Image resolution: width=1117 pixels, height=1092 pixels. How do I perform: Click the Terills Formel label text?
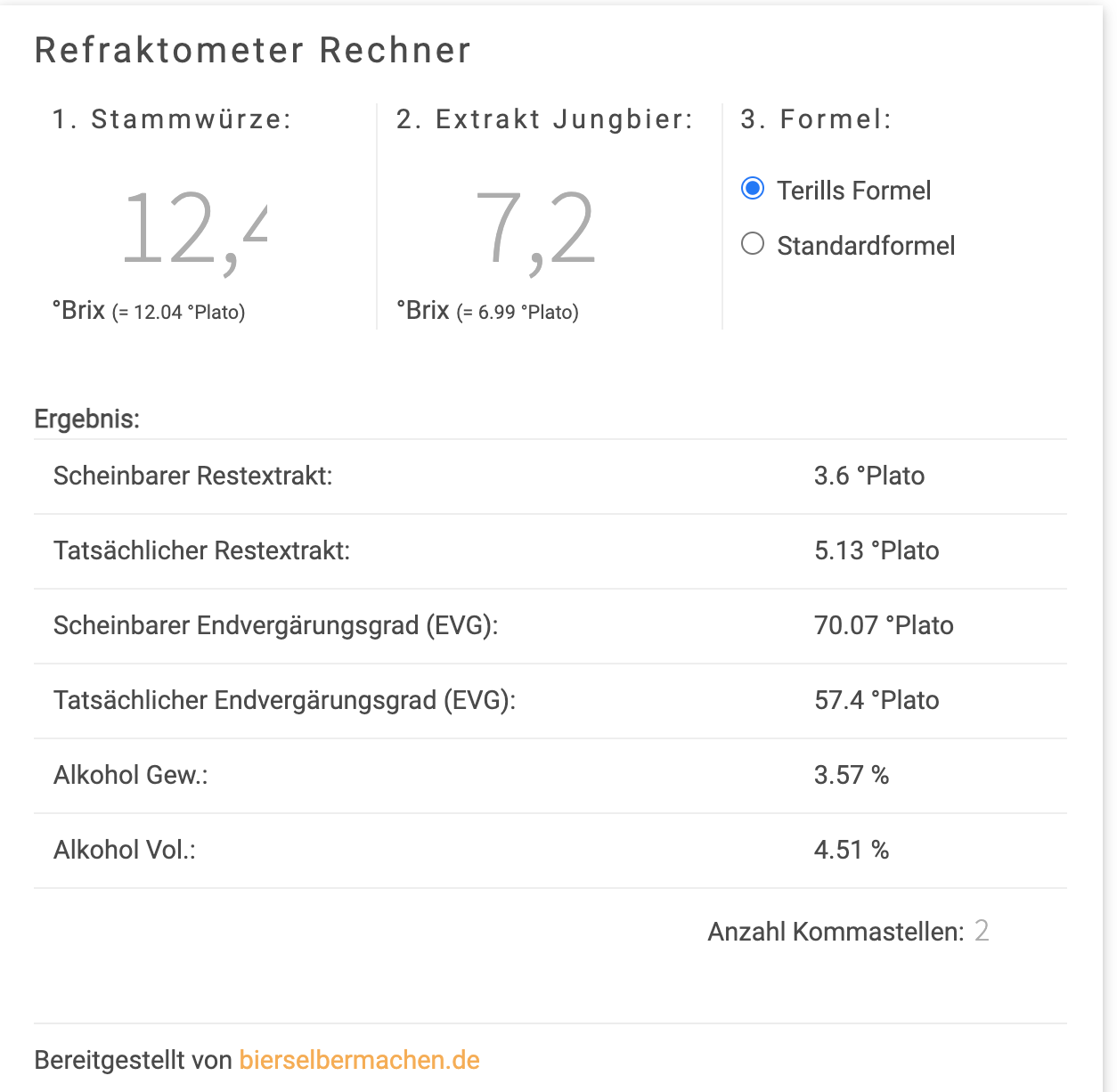pyautogui.click(x=853, y=191)
